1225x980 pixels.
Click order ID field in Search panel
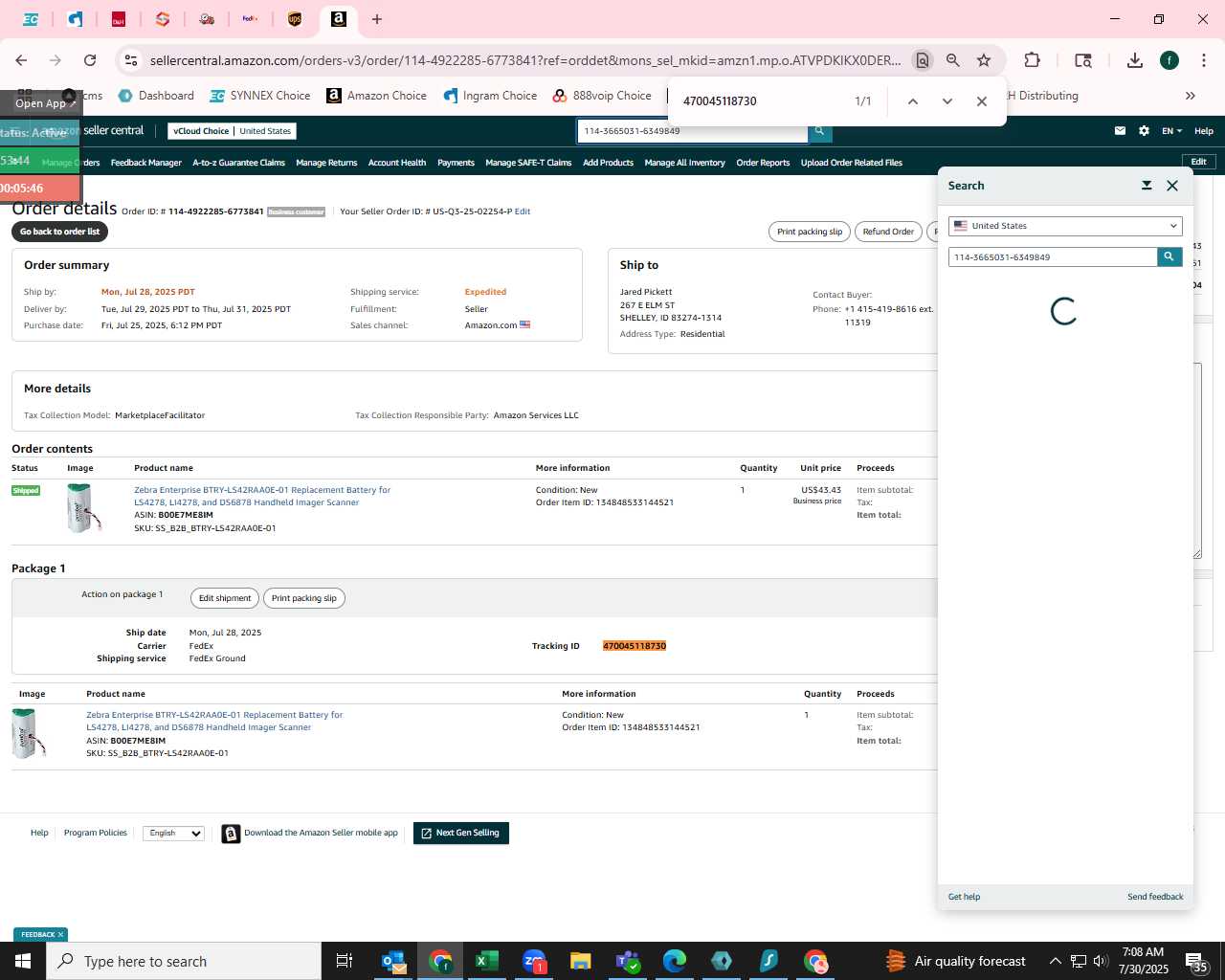[x=1053, y=256]
